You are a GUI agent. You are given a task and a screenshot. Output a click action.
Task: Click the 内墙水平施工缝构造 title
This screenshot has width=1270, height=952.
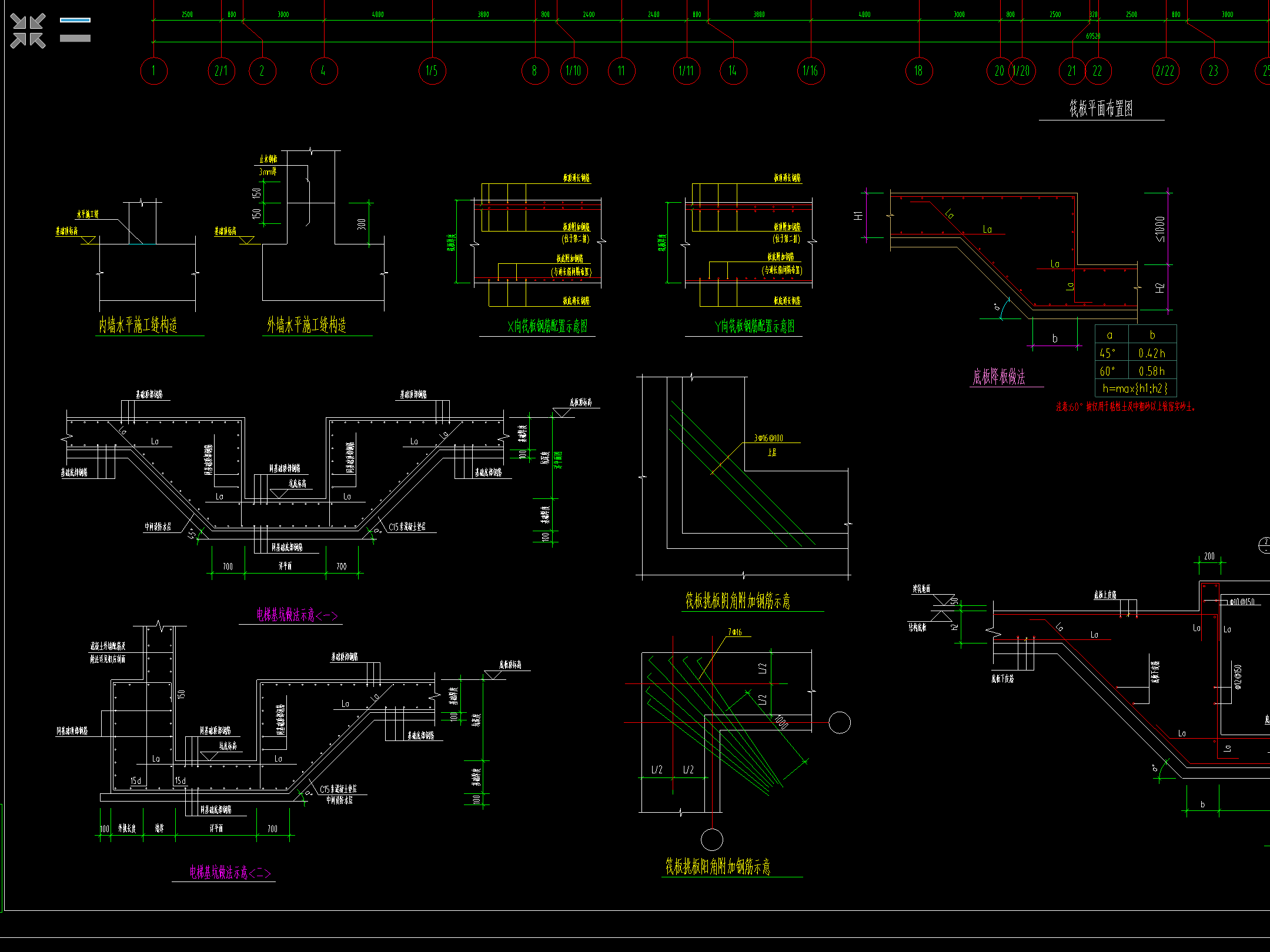(x=138, y=325)
